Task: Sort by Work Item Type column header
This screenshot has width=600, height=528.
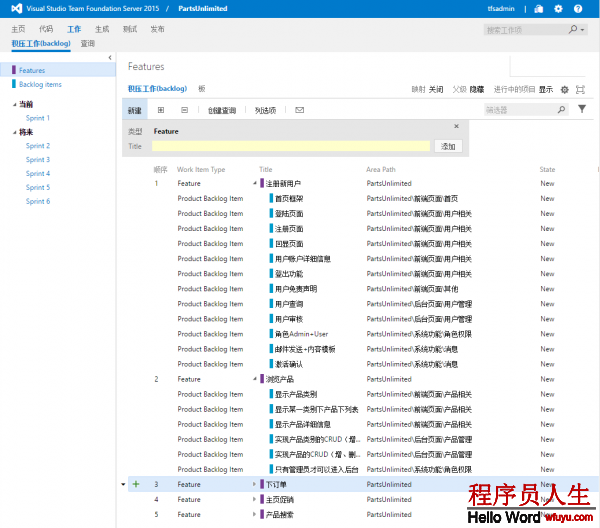Action: (201, 169)
